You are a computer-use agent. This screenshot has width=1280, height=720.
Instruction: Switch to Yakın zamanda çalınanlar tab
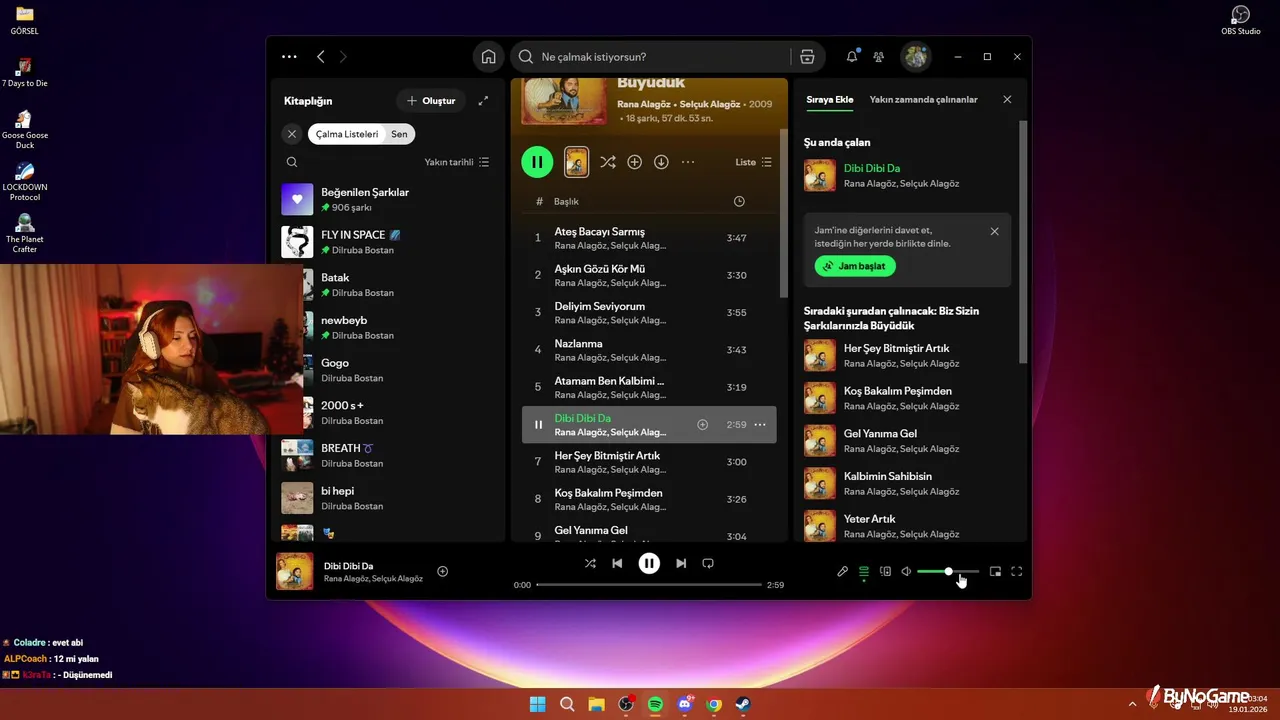[923, 100]
